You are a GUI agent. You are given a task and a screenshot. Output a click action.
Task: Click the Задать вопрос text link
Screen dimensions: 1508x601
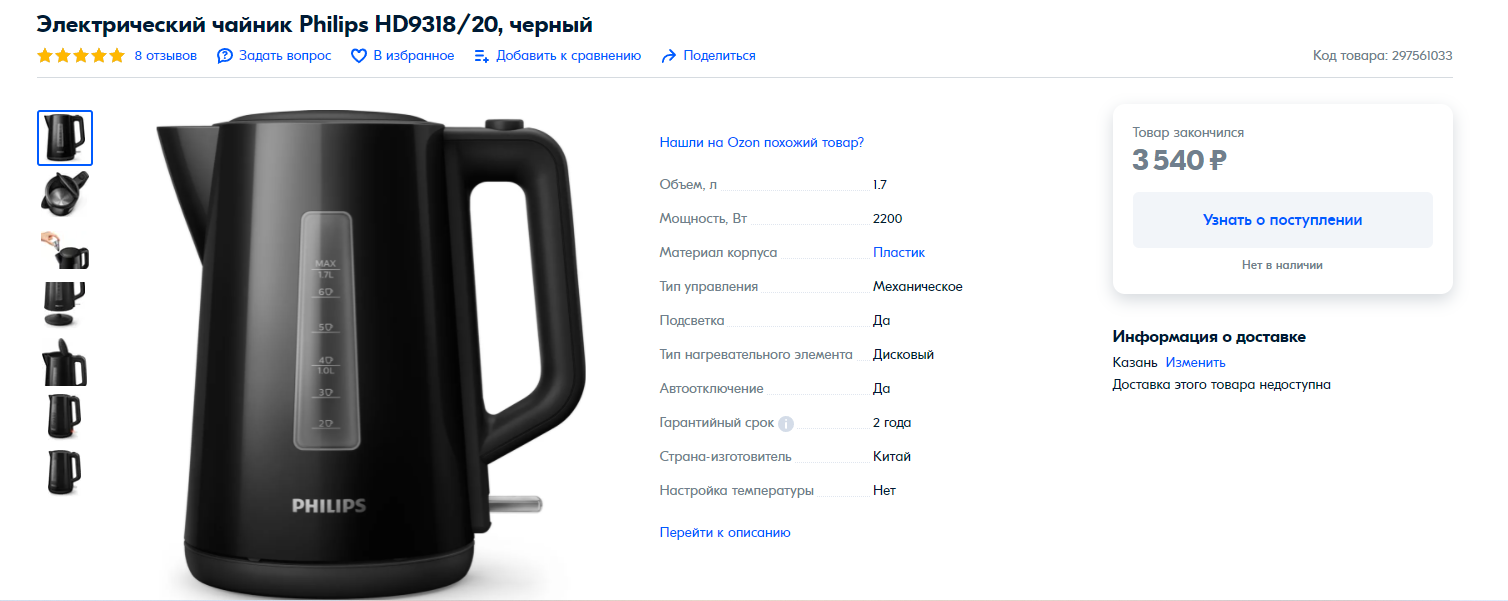pyautogui.click(x=285, y=56)
